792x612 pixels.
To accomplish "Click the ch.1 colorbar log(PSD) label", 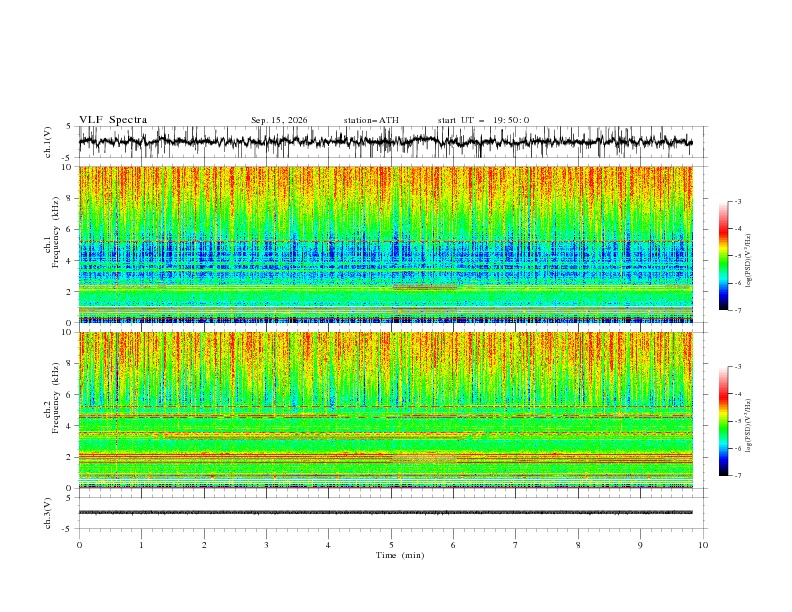I will point(749,261).
